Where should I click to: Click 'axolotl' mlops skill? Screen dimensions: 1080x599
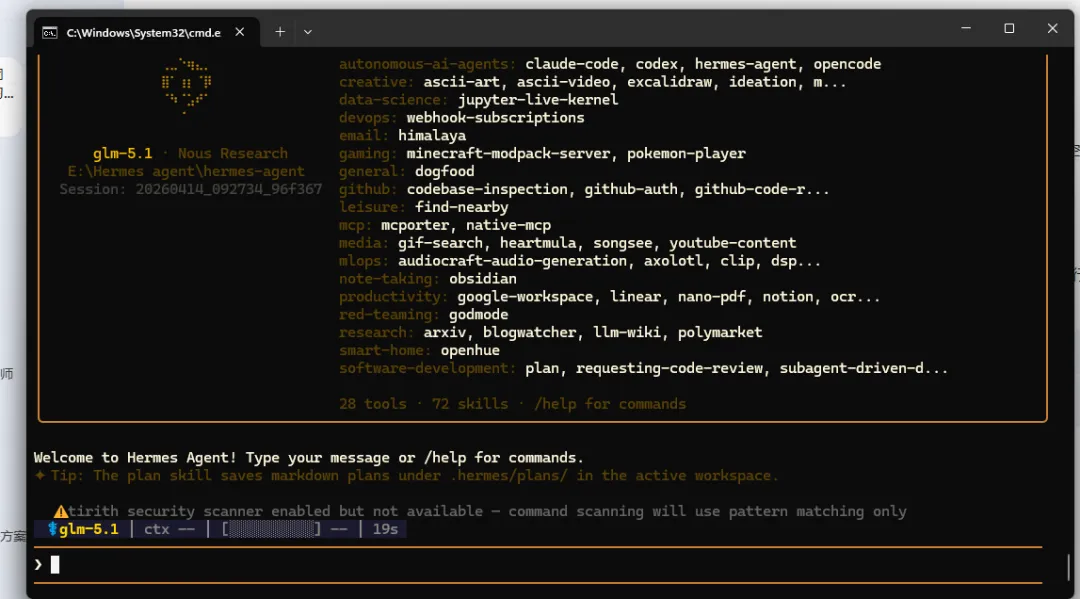coord(674,261)
